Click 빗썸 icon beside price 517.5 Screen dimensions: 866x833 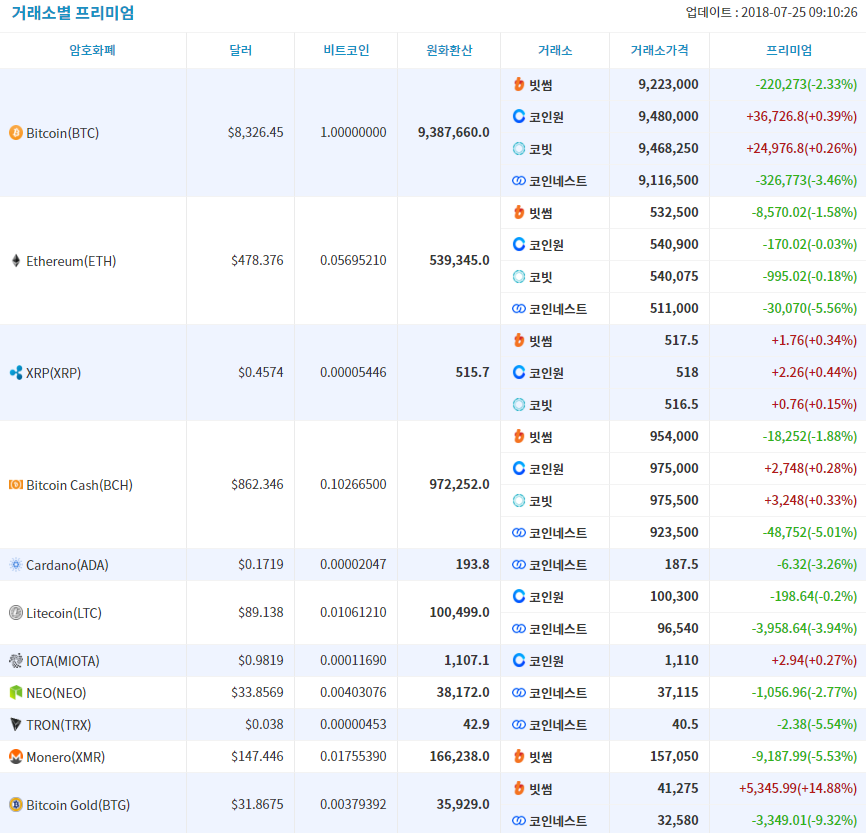coord(519,340)
